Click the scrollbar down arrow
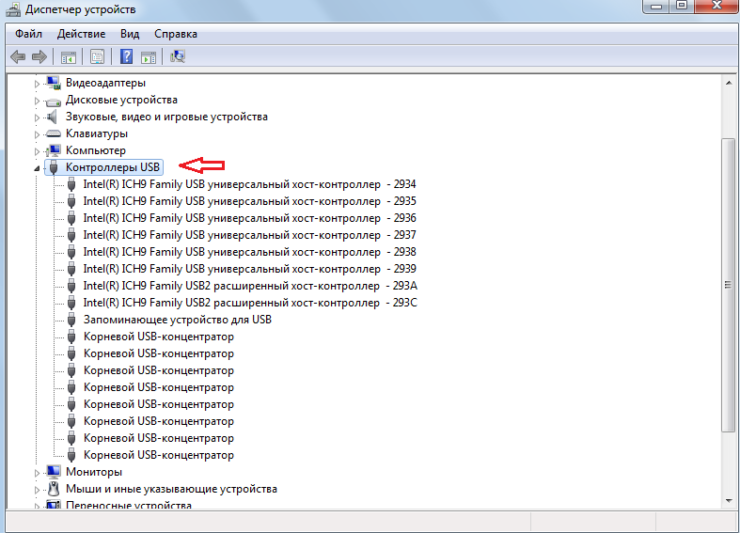740x533 pixels. click(729, 500)
